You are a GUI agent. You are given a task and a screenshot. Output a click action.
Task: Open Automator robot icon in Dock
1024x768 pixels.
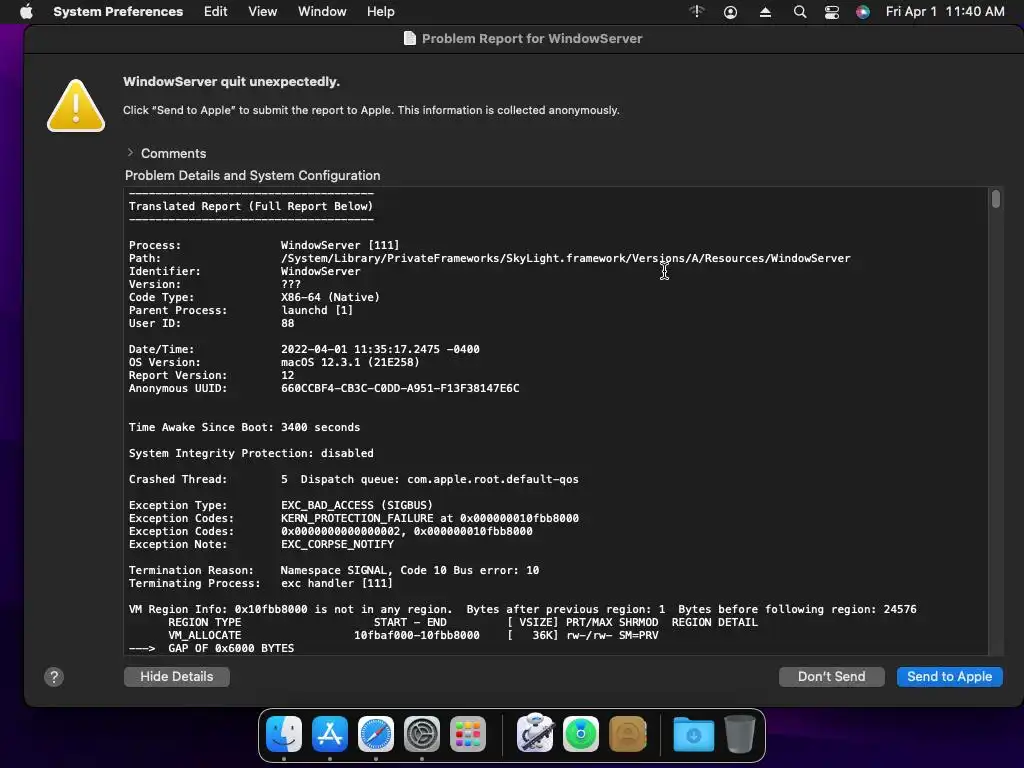(x=535, y=732)
